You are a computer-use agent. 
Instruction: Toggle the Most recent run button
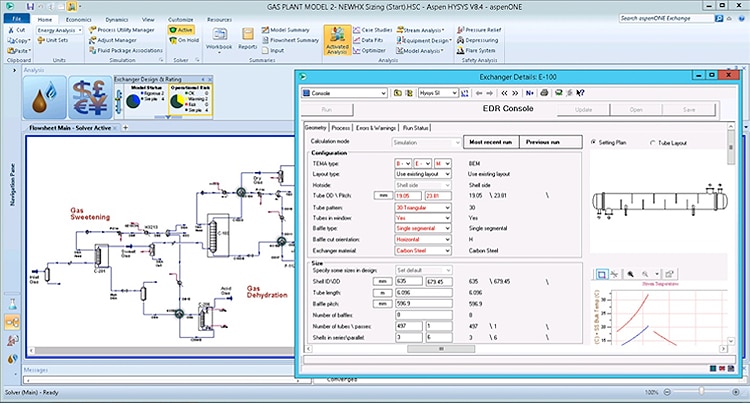(491, 142)
